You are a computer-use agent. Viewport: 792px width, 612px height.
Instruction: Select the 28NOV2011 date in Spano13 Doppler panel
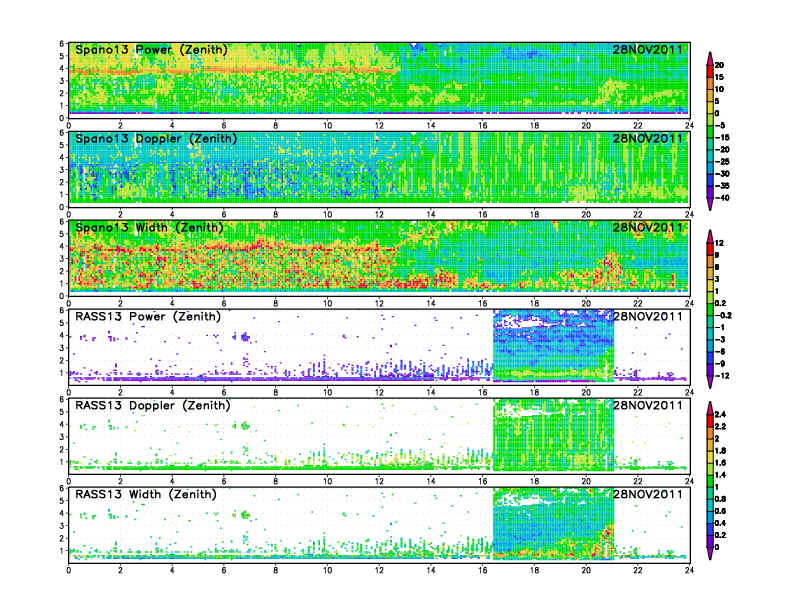tap(648, 139)
